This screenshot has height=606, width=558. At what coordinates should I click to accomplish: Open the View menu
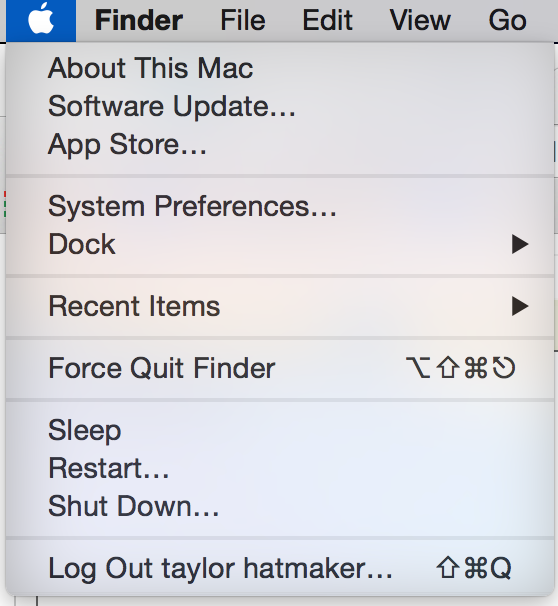pyautogui.click(x=420, y=20)
